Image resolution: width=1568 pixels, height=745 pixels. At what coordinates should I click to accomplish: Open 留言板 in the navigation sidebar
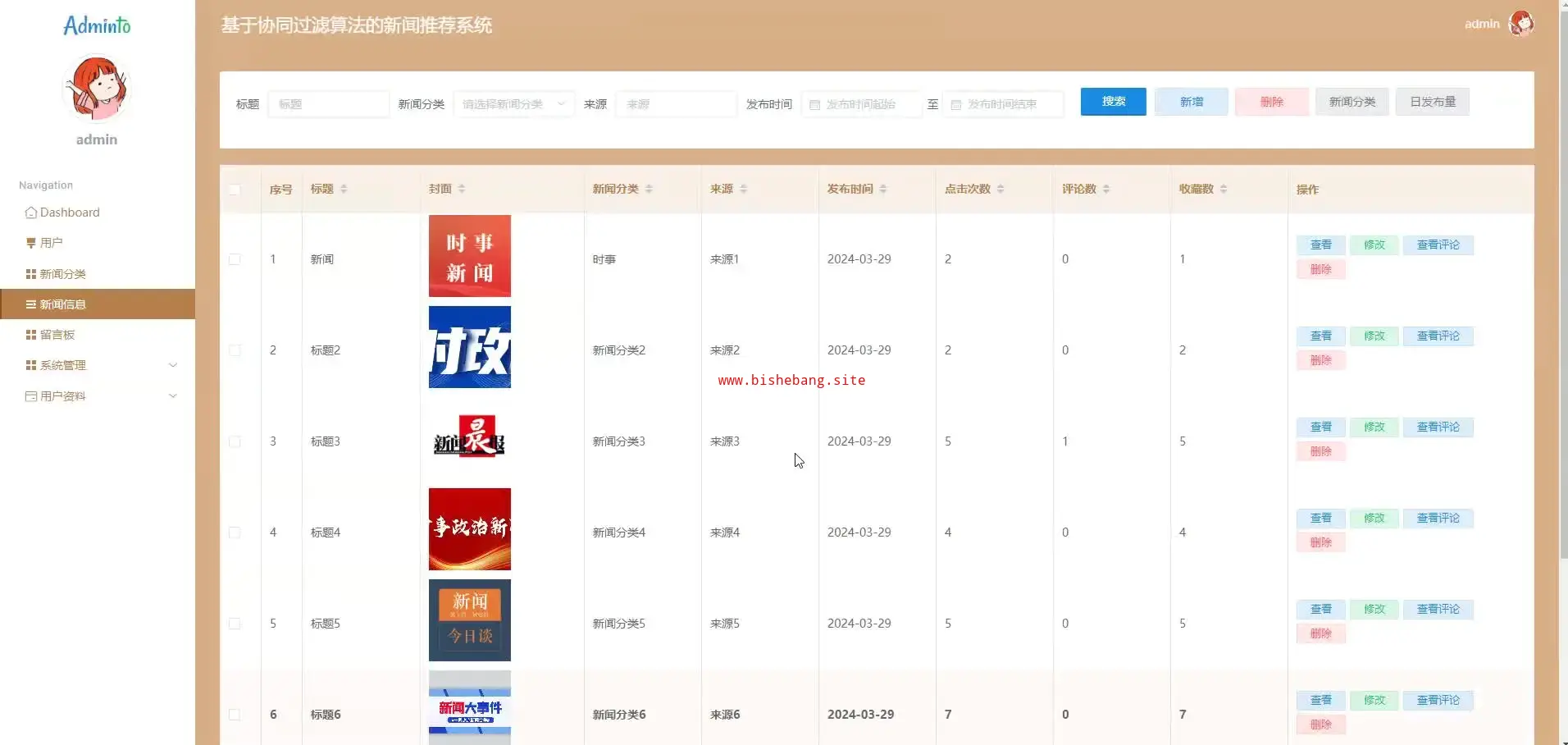click(57, 335)
